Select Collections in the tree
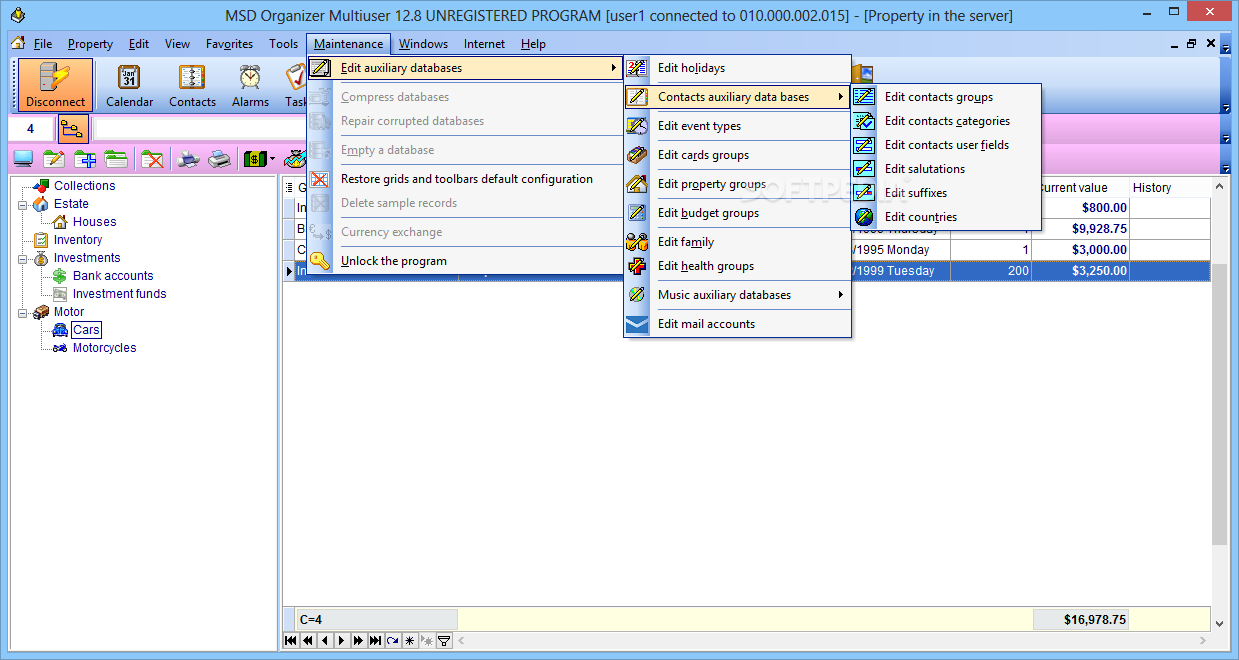 (x=84, y=186)
